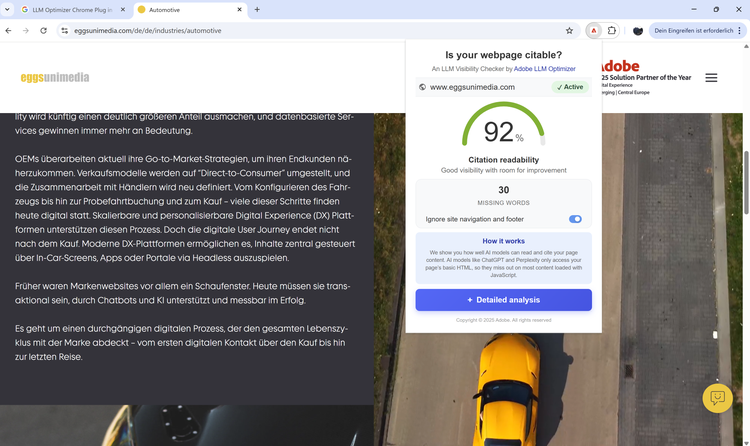The image size is (750, 446).
Task: Click the site information icon in address bar
Action: pyautogui.click(x=65, y=31)
